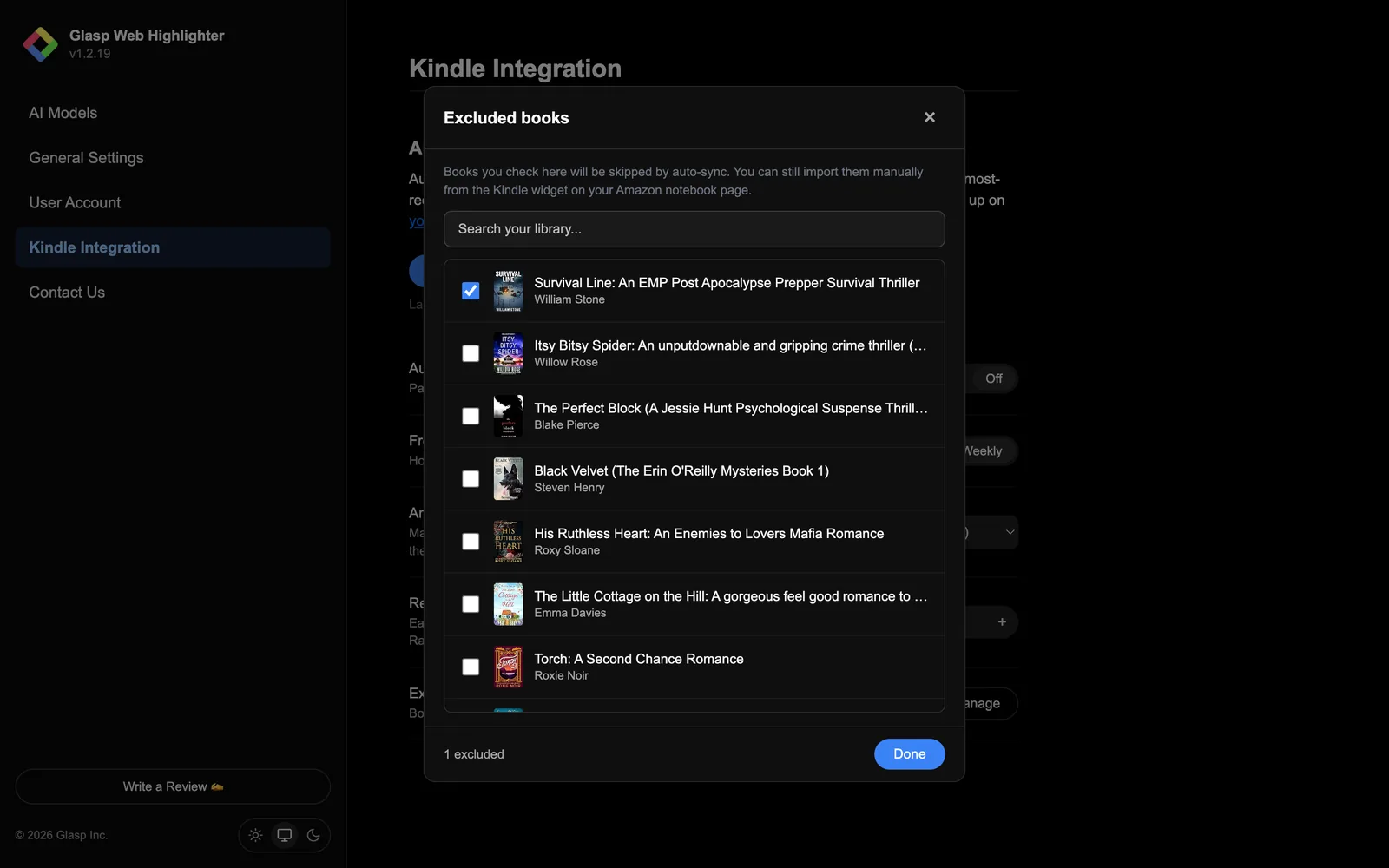Image resolution: width=1389 pixels, height=868 pixels.
Task: Click the 2026 Glasp Inc. copyright text
Action: pos(62,835)
